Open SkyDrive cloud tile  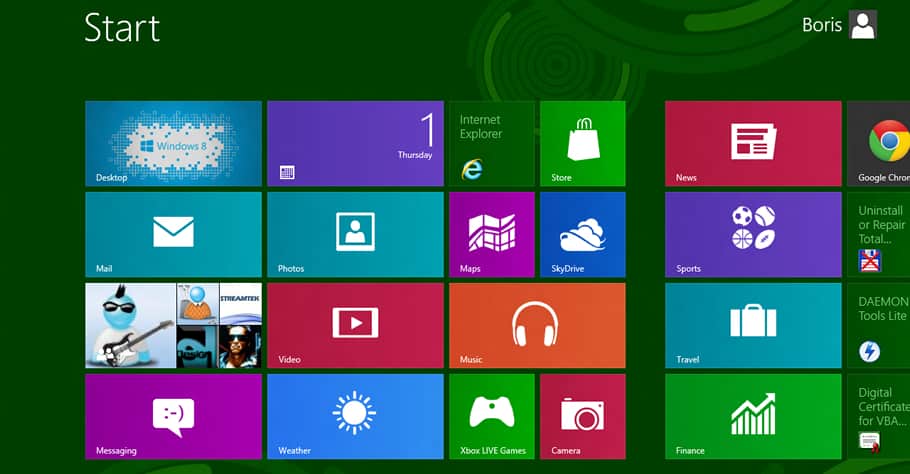pos(582,234)
